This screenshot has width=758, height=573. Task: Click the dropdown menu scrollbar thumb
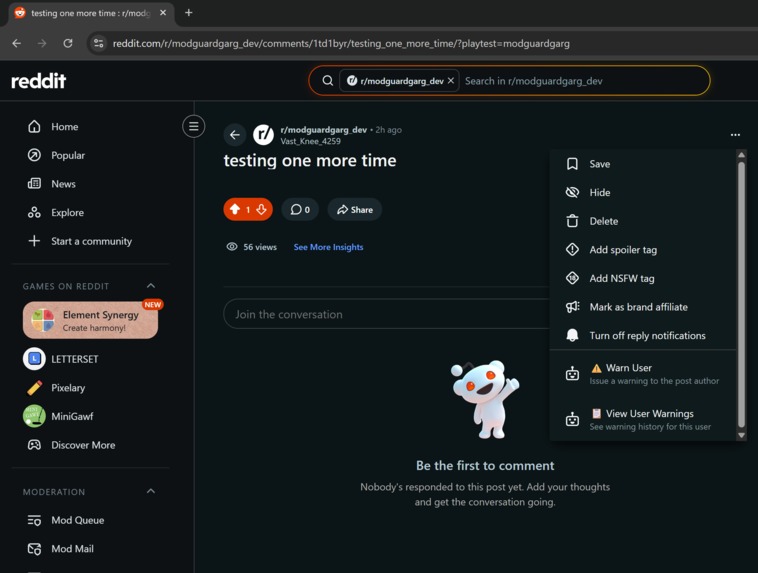pos(741,295)
